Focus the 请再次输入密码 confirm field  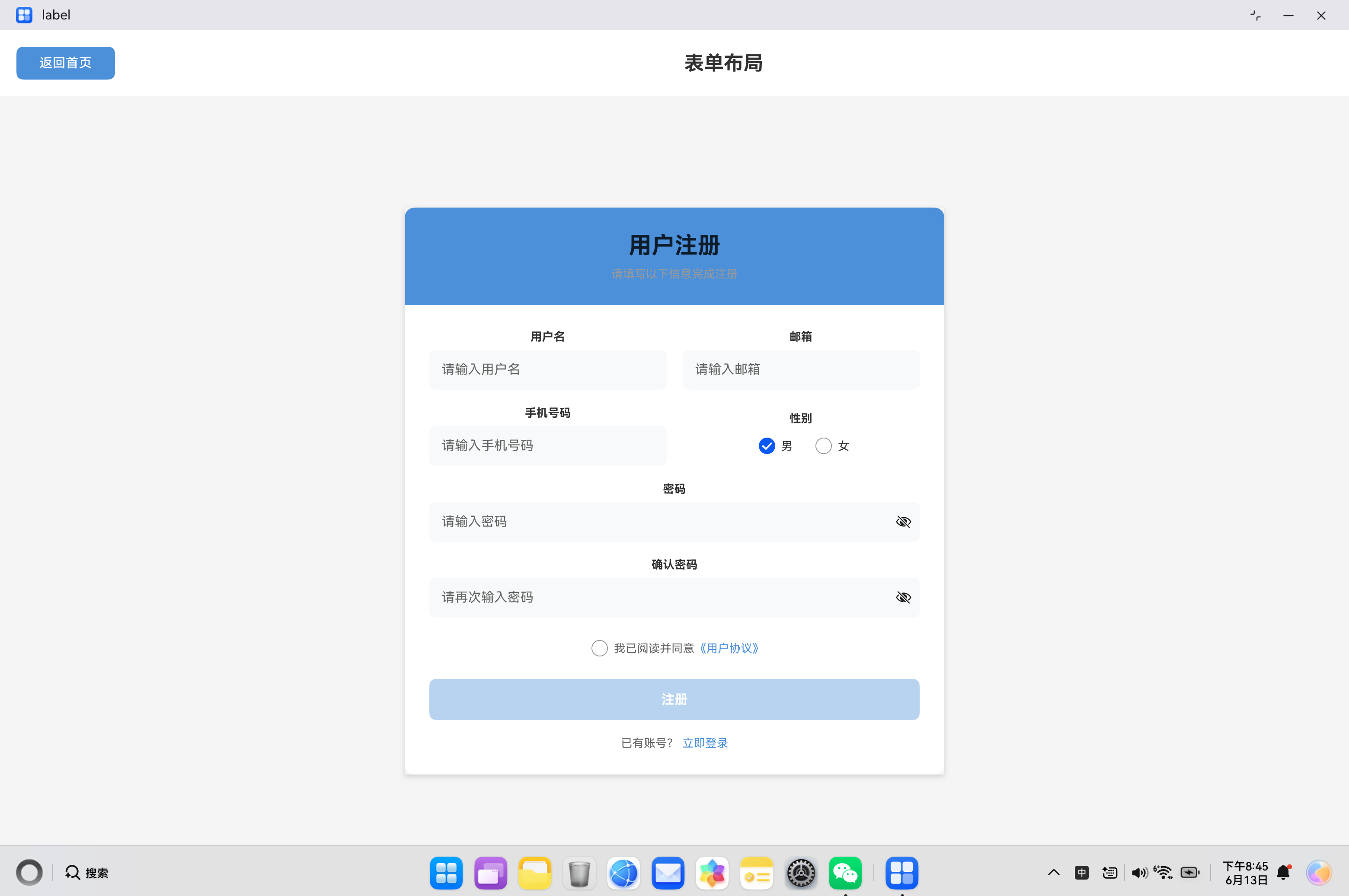click(674, 597)
